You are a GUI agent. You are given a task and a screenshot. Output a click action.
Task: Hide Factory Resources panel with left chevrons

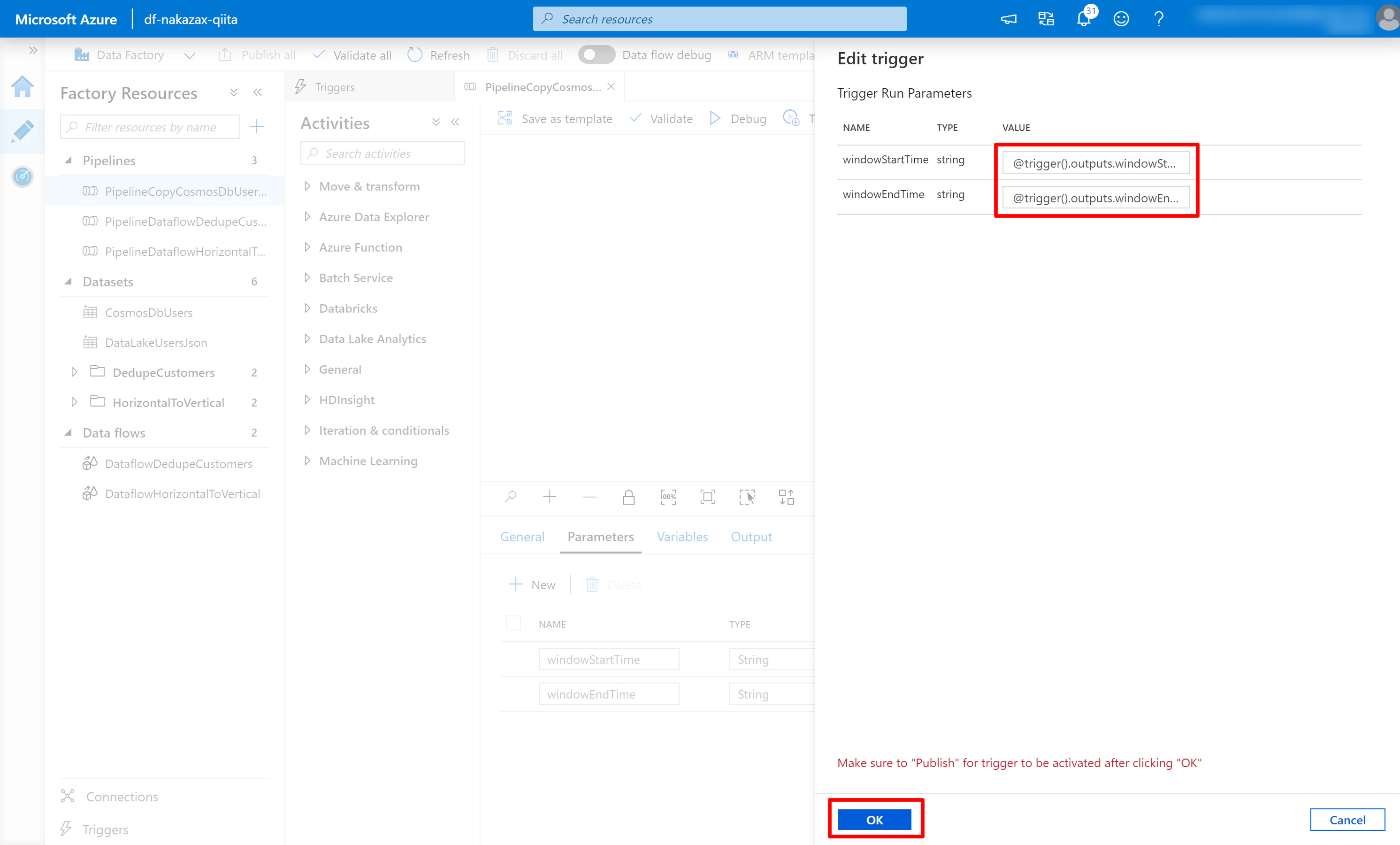[257, 92]
